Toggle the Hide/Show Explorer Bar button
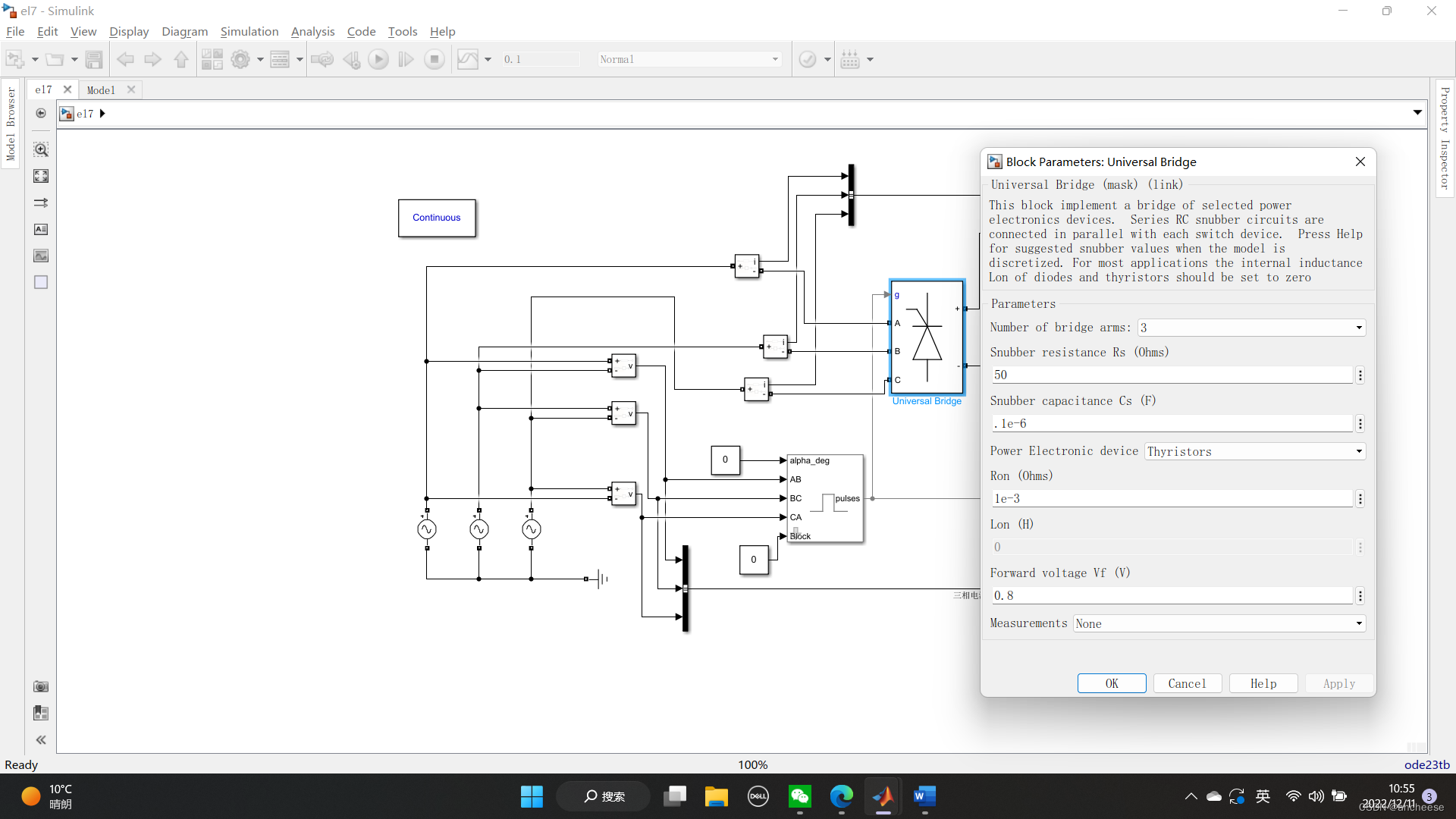1456x819 pixels. pos(41,113)
